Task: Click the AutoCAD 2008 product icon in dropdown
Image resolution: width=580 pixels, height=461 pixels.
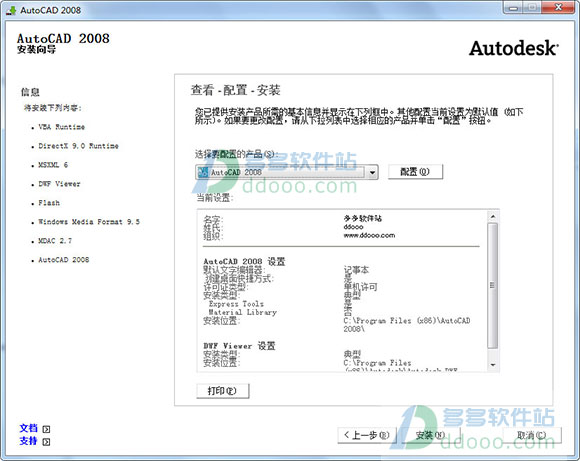Action: (203, 172)
